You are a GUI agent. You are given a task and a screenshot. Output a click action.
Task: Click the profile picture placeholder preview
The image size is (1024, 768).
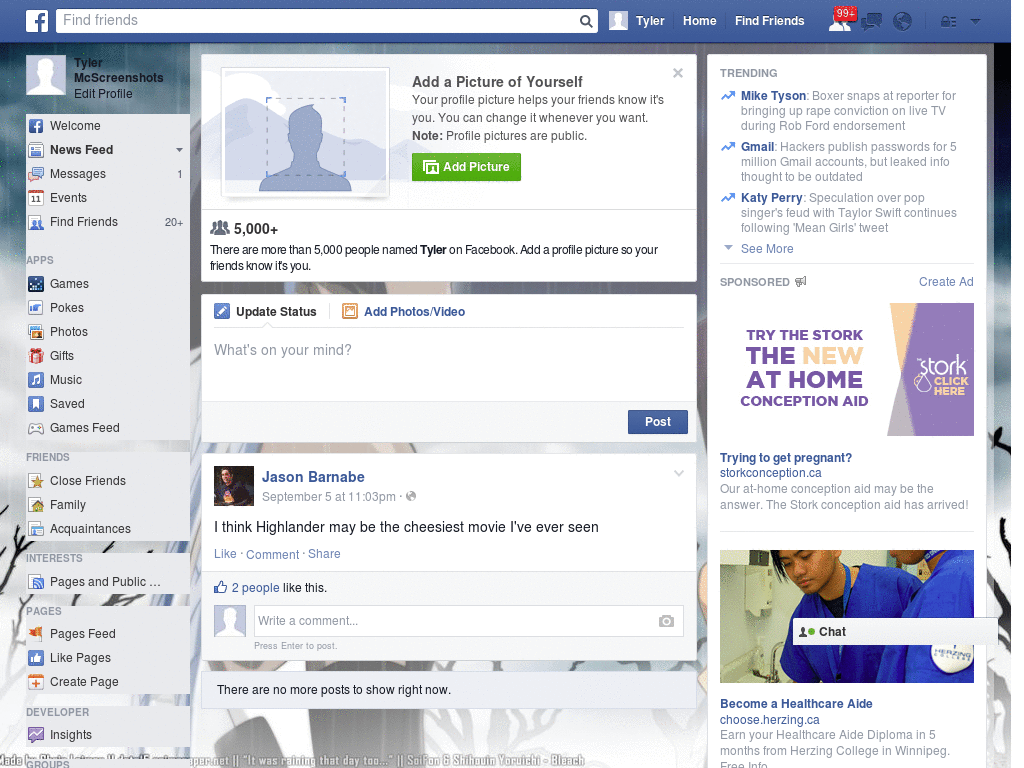tap(306, 133)
